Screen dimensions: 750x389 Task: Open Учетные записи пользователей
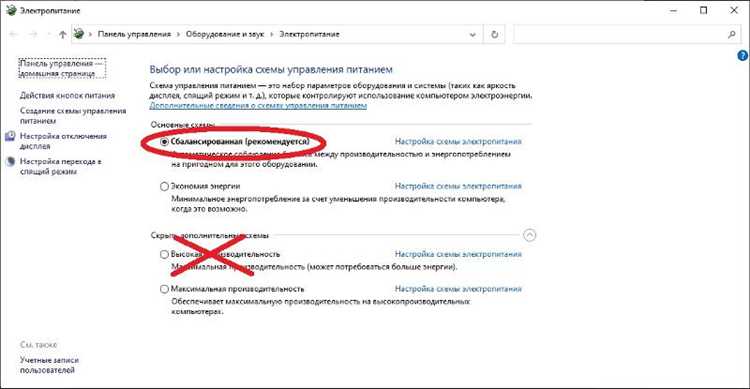(49, 365)
